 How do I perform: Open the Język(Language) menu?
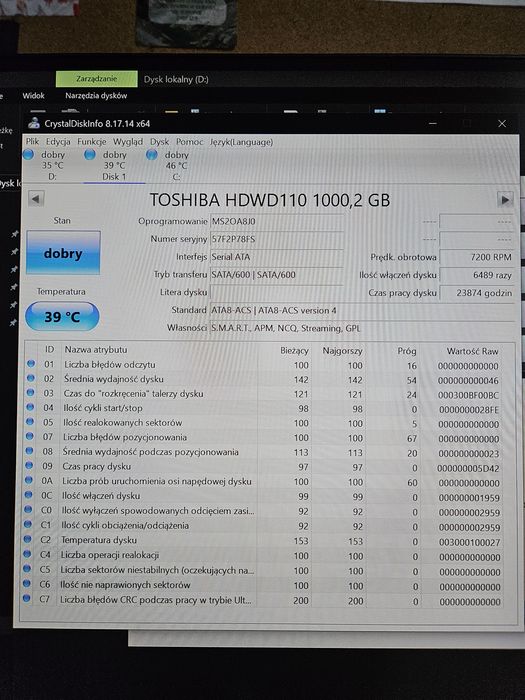pos(241,142)
